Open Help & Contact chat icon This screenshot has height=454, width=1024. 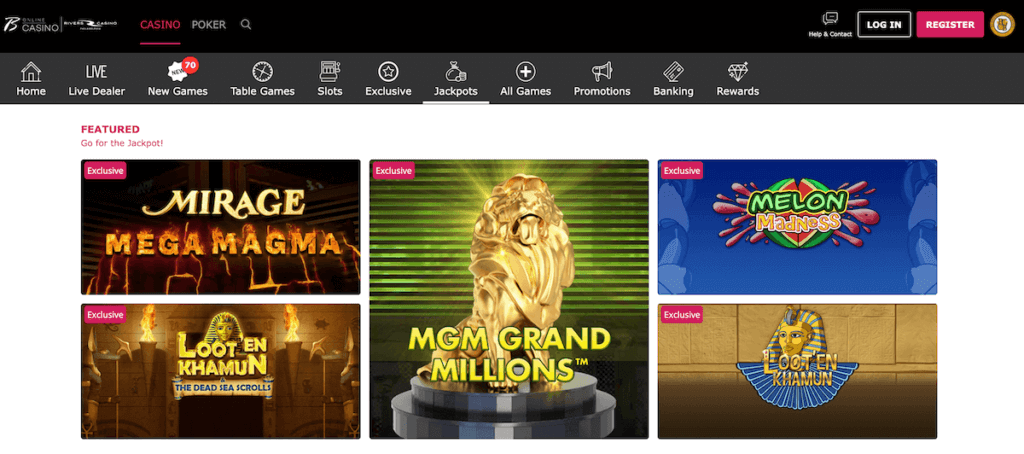(x=830, y=18)
